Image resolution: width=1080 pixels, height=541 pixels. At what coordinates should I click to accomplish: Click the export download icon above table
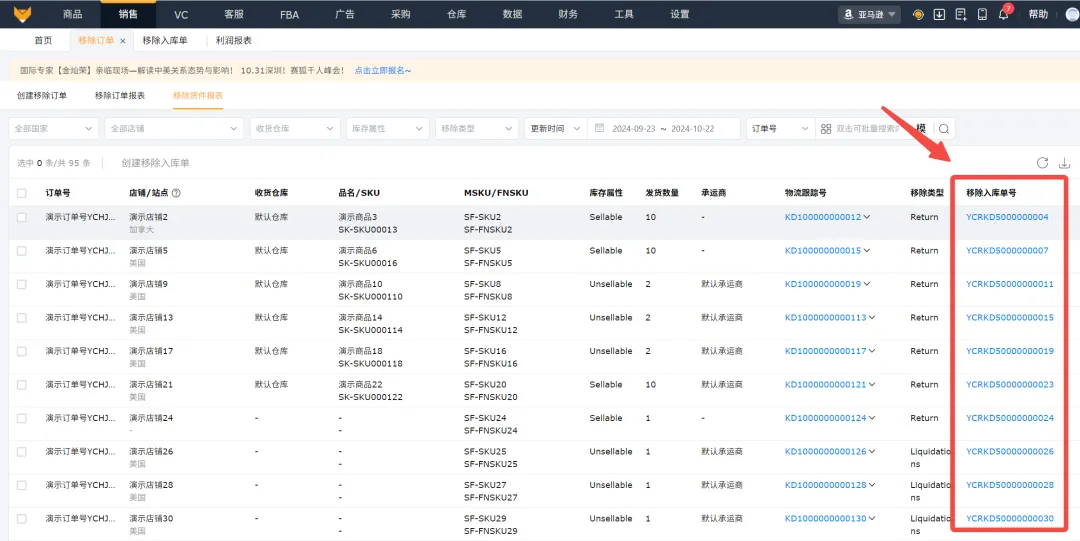pyautogui.click(x=1064, y=163)
